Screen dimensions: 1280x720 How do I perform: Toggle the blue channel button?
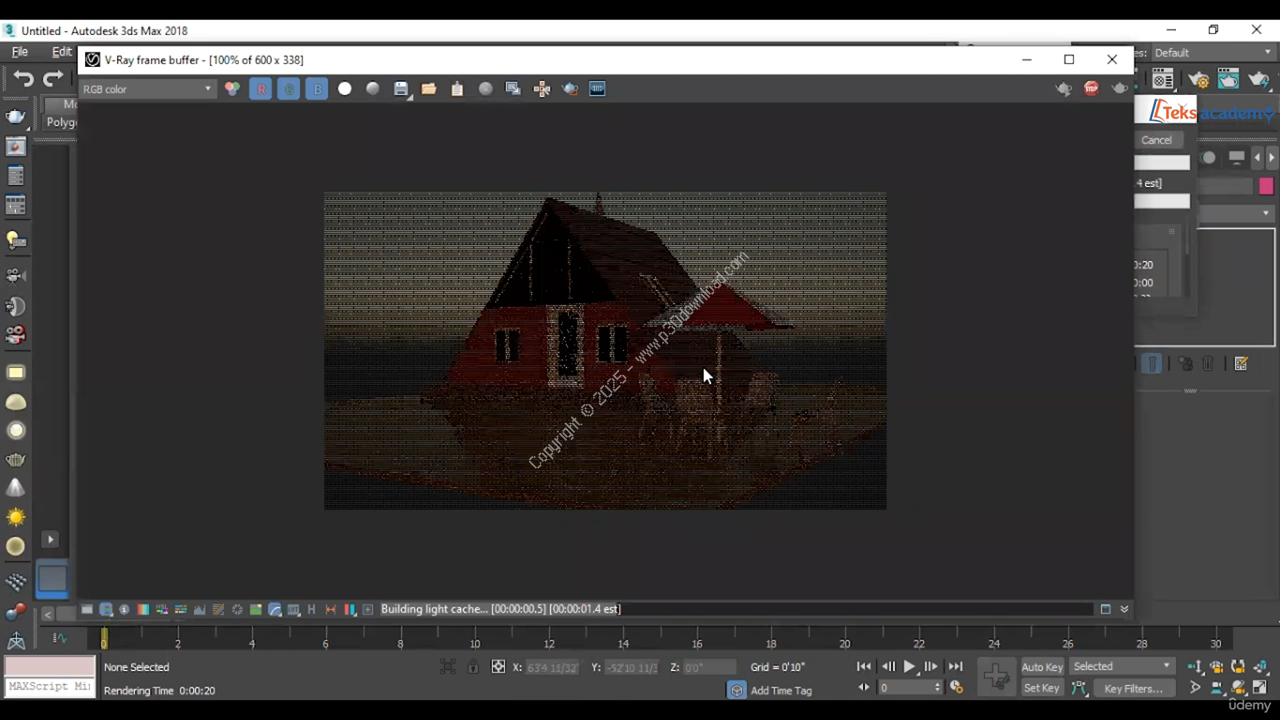pyautogui.click(x=317, y=89)
